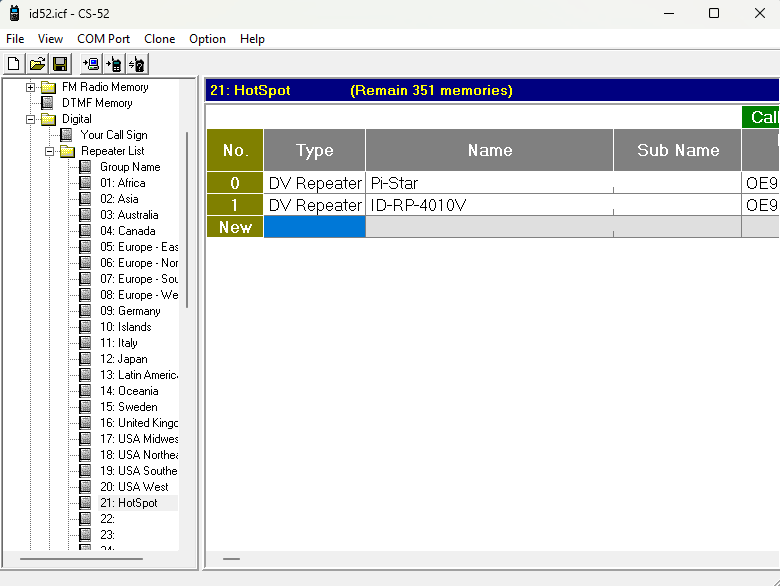Click the tree panel vertical scrollbar

click(x=187, y=219)
